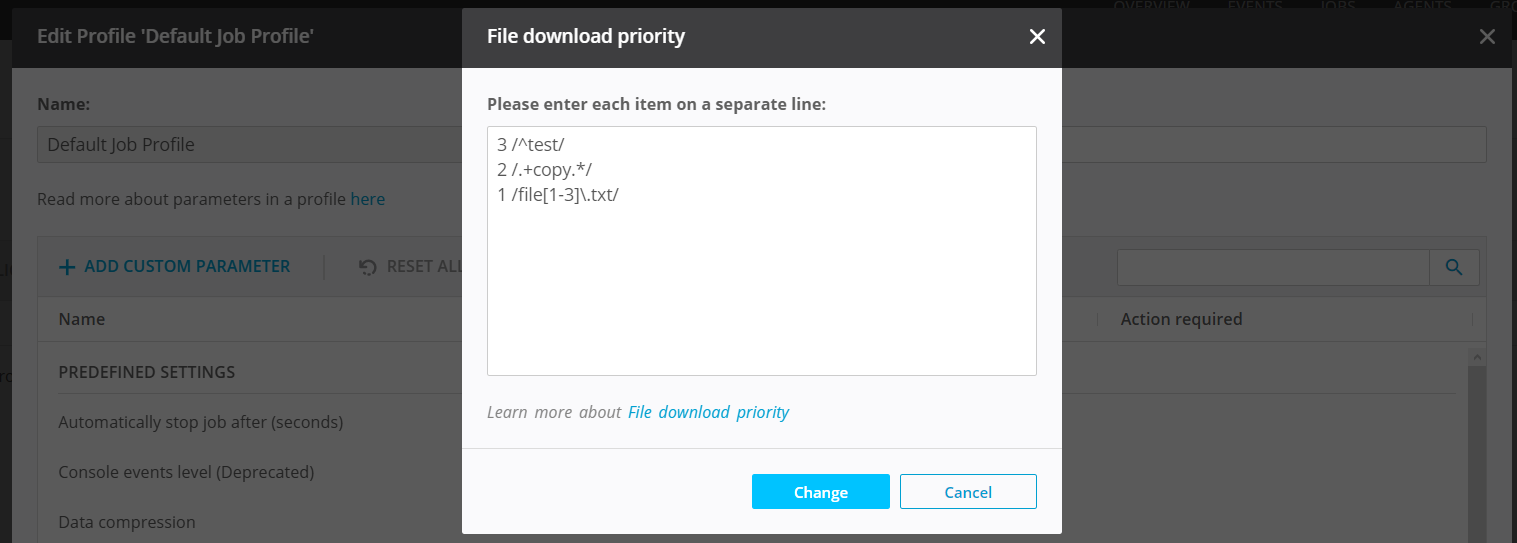Click the parameter search text box
Image resolution: width=1517 pixels, height=543 pixels.
pyautogui.click(x=1272, y=267)
